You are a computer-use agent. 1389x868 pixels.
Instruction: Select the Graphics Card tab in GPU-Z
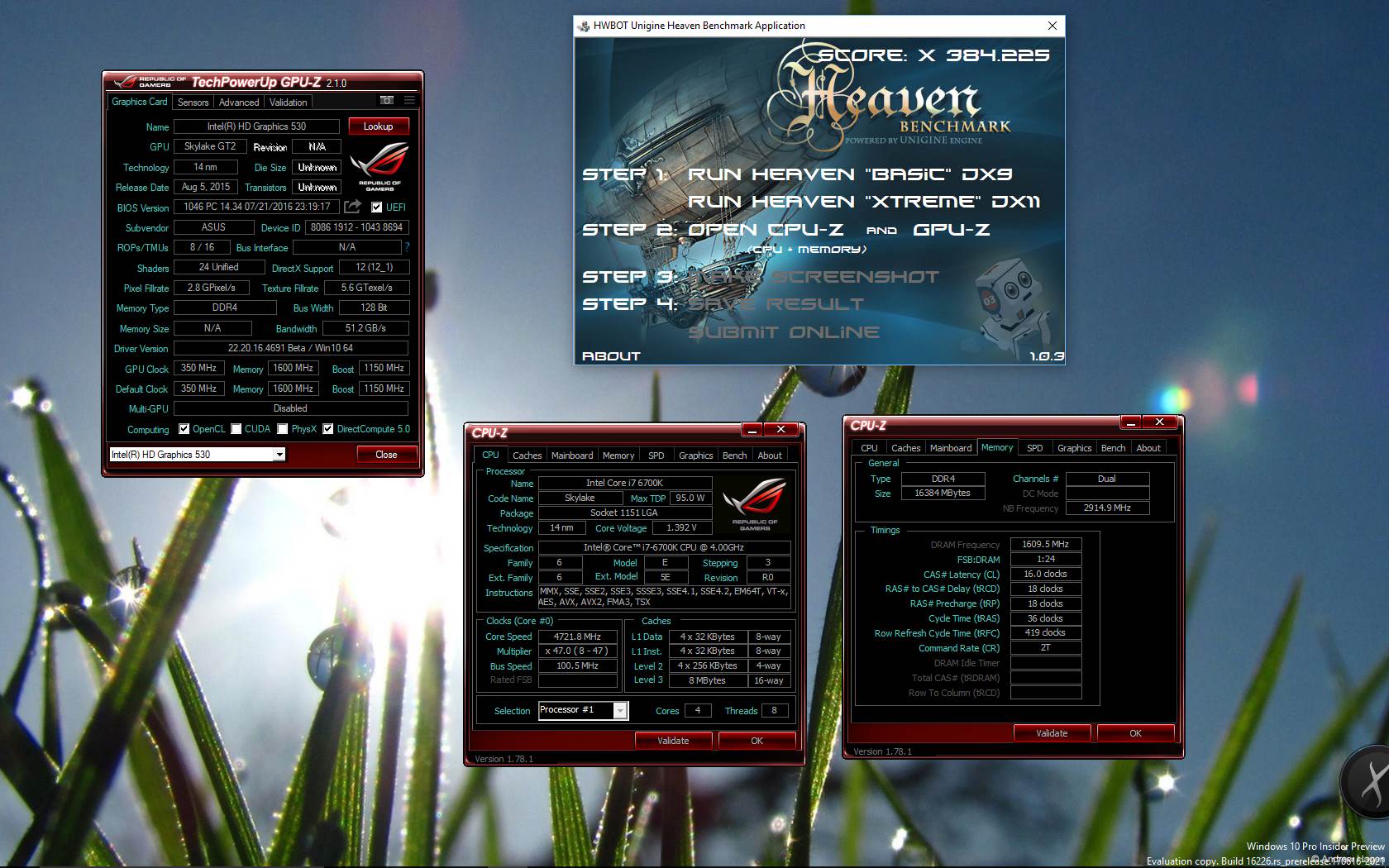139,102
